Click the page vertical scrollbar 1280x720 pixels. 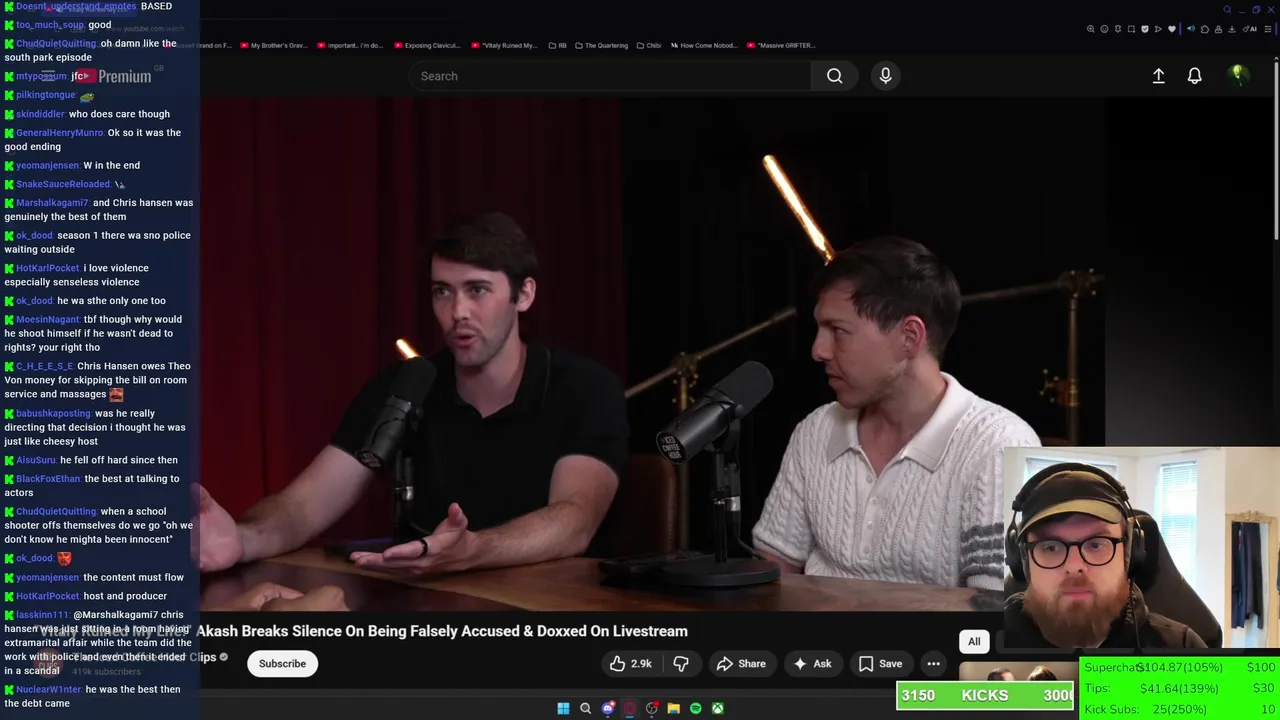point(1276,150)
